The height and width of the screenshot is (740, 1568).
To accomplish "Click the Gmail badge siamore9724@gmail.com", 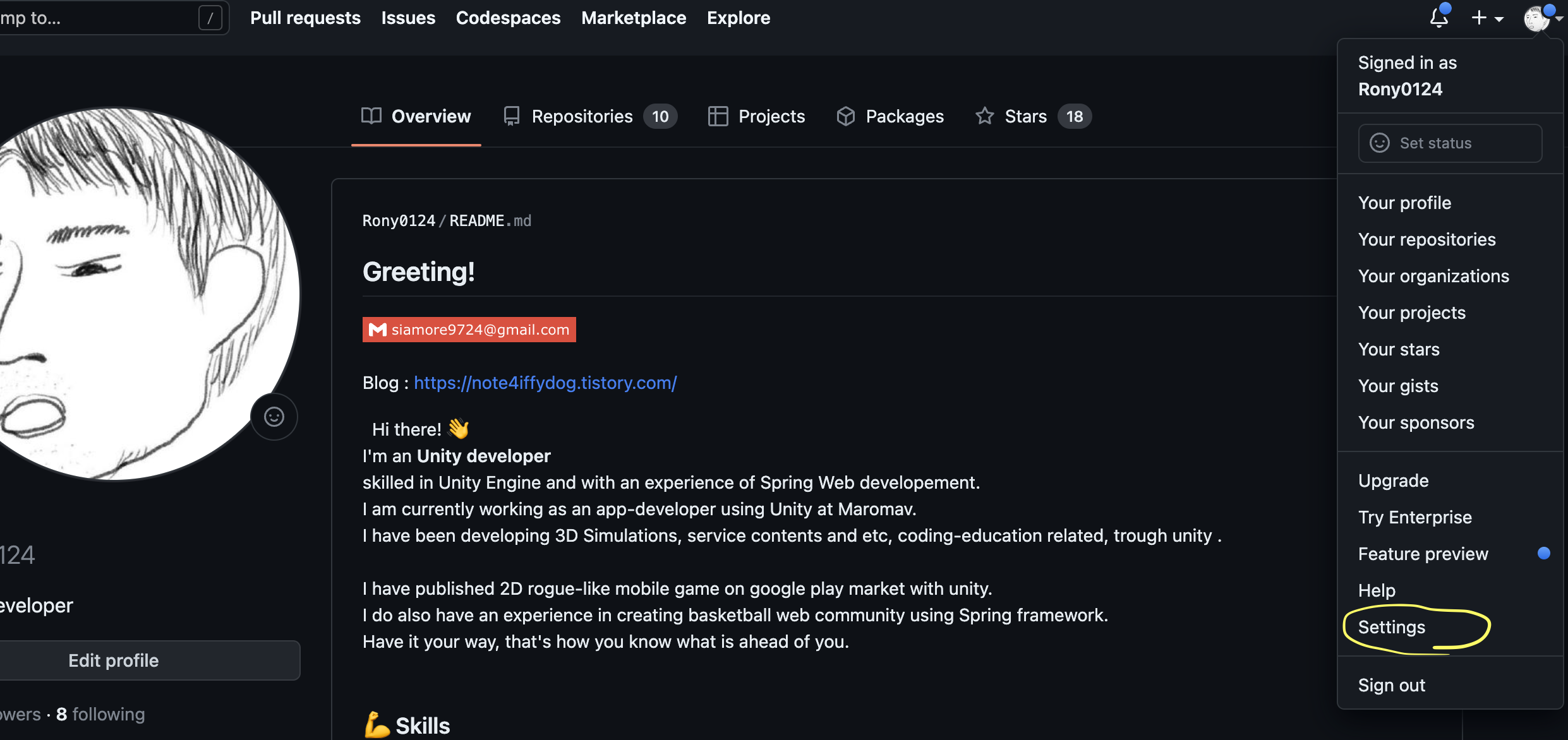I will click(x=469, y=330).
